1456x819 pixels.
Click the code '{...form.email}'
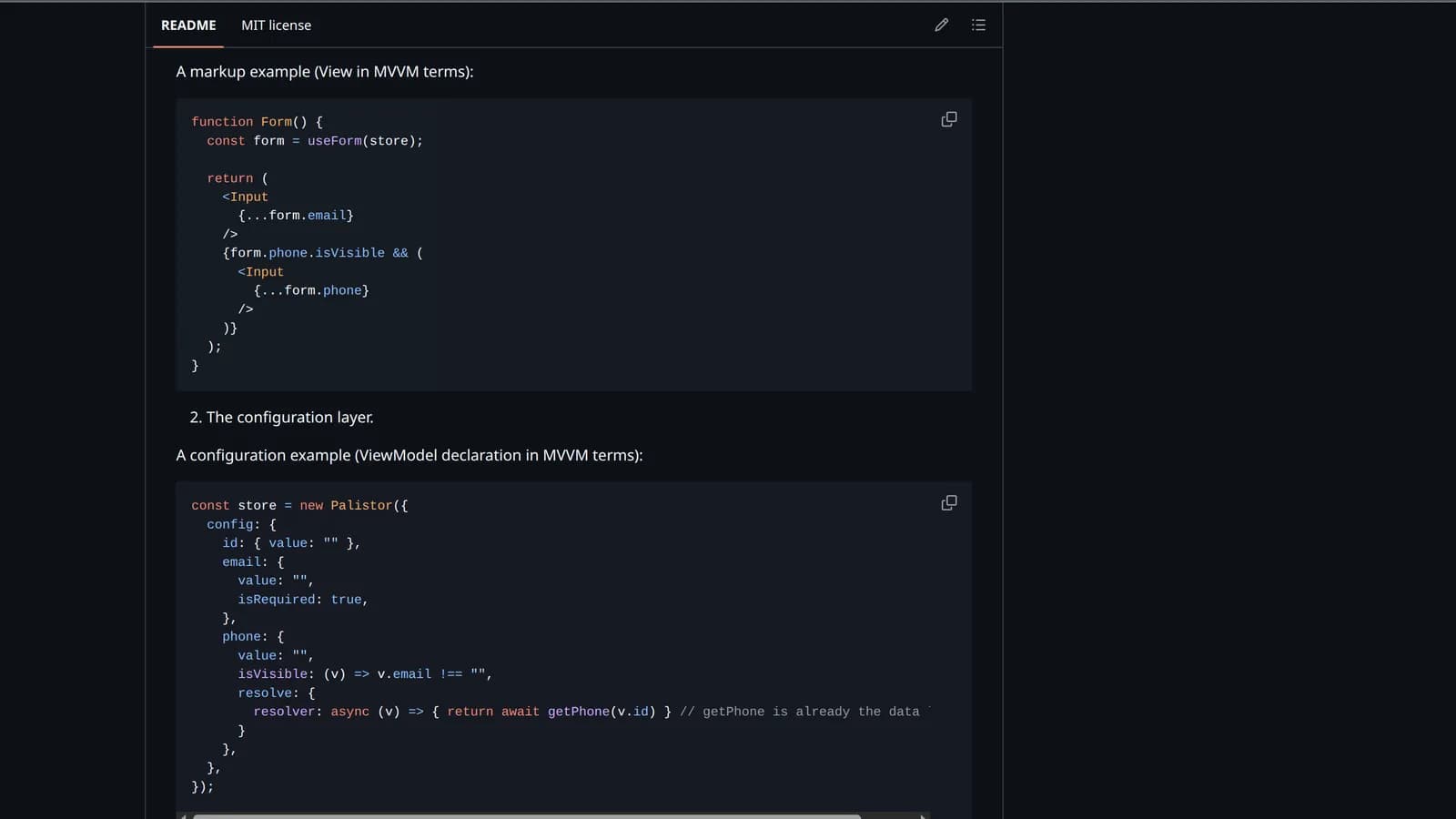[x=296, y=216]
